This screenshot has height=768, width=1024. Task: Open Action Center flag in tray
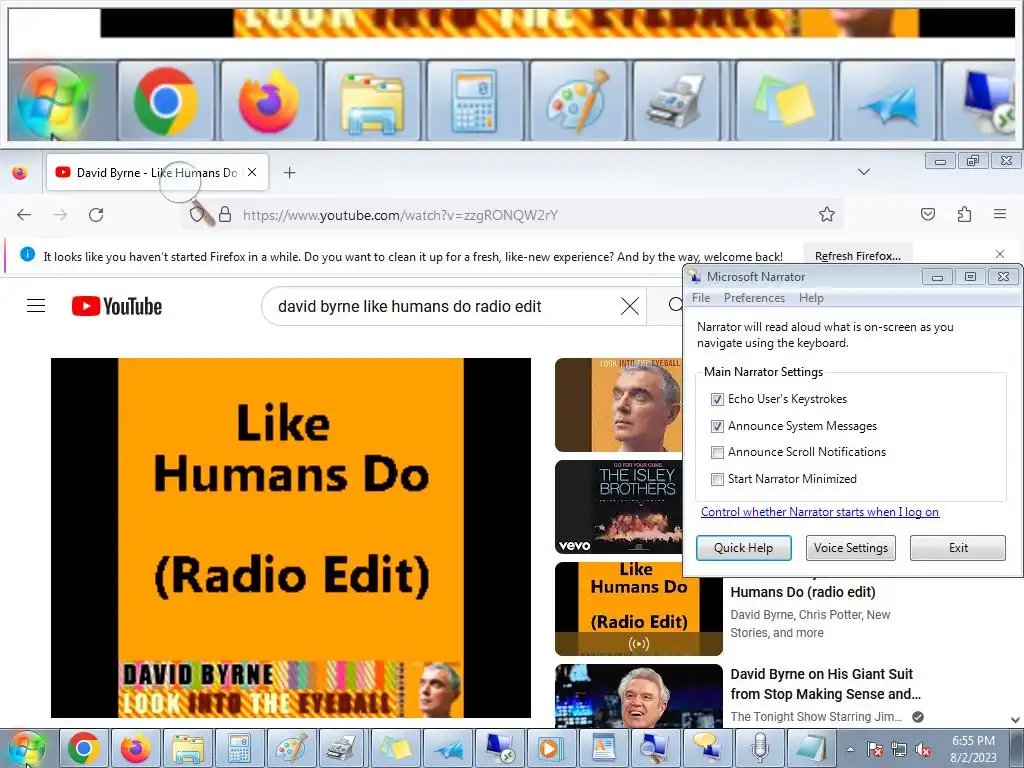(874, 749)
